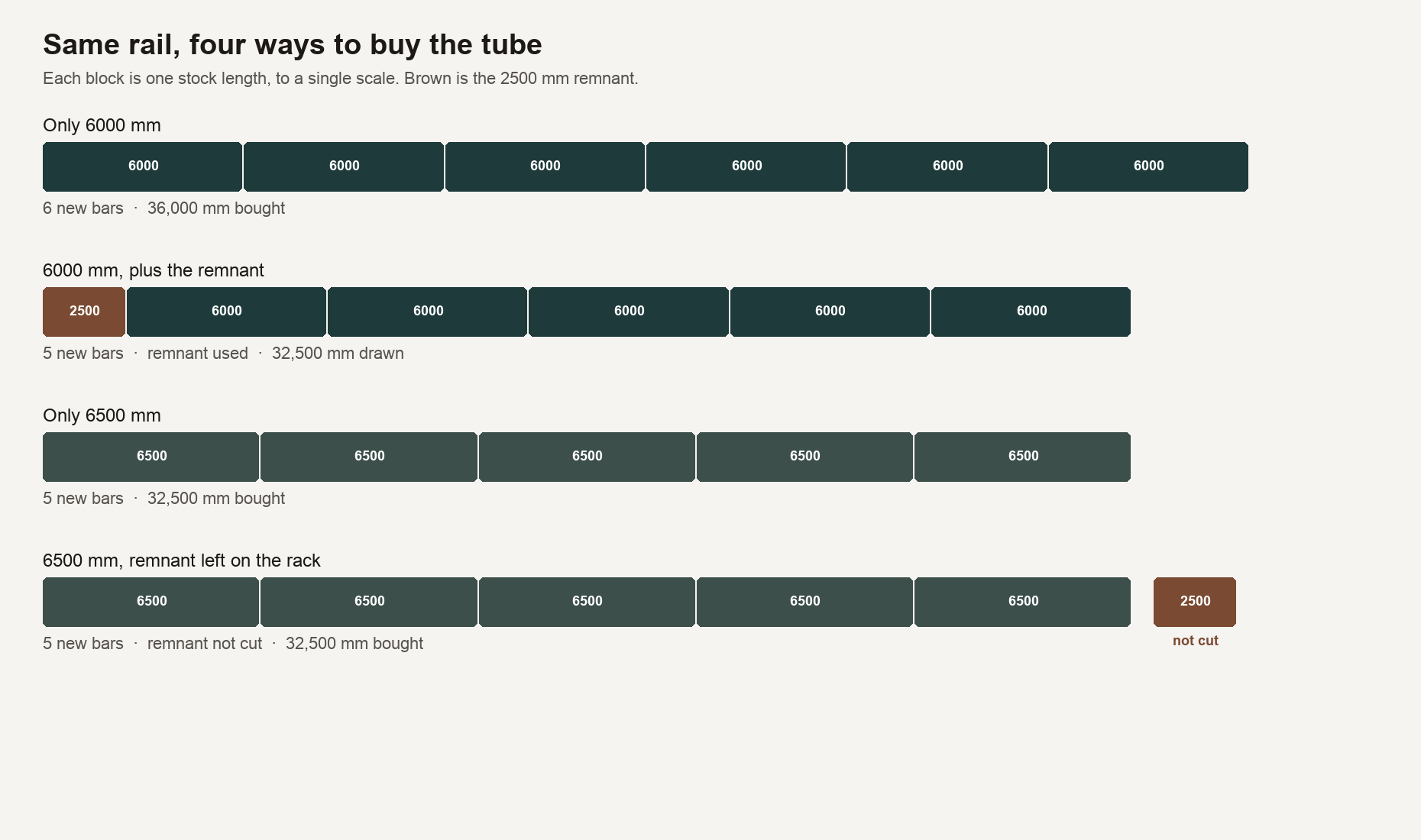Click the first 6500 block in the Only 6500 mm row
The image size is (1421, 840).
pyautogui.click(x=151, y=457)
